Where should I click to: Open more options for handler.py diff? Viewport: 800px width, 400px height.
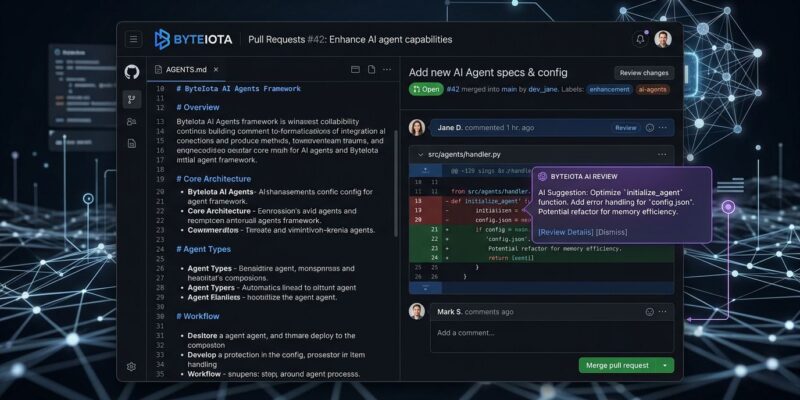click(x=662, y=154)
